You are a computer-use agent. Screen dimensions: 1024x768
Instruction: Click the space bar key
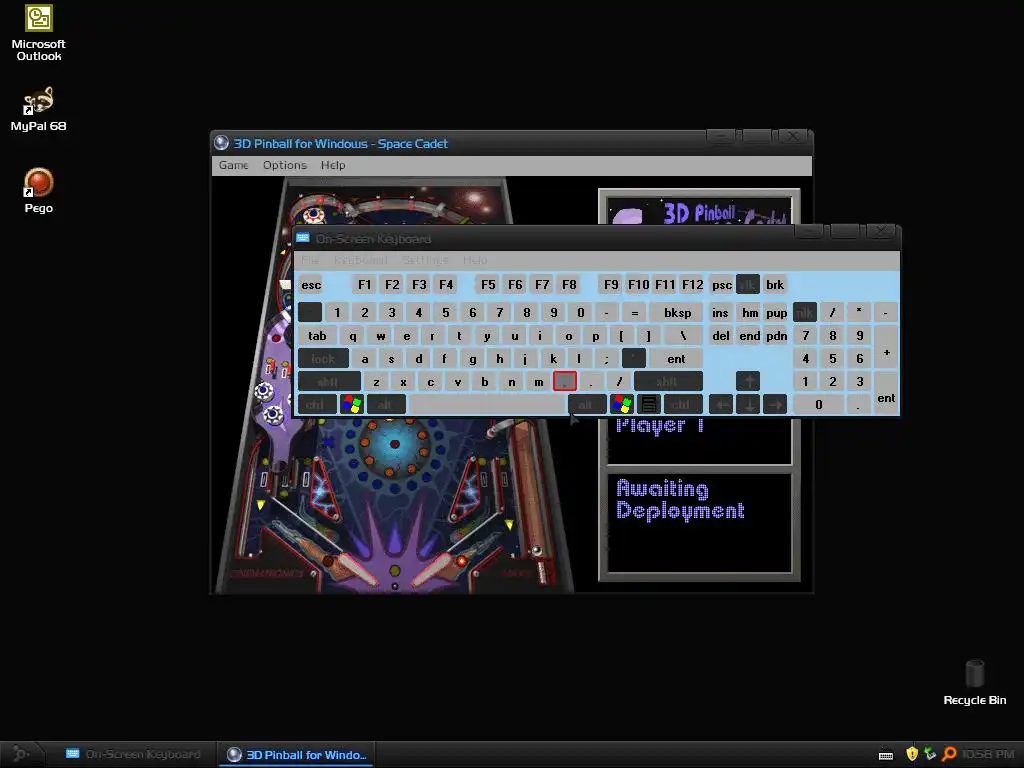(487, 404)
